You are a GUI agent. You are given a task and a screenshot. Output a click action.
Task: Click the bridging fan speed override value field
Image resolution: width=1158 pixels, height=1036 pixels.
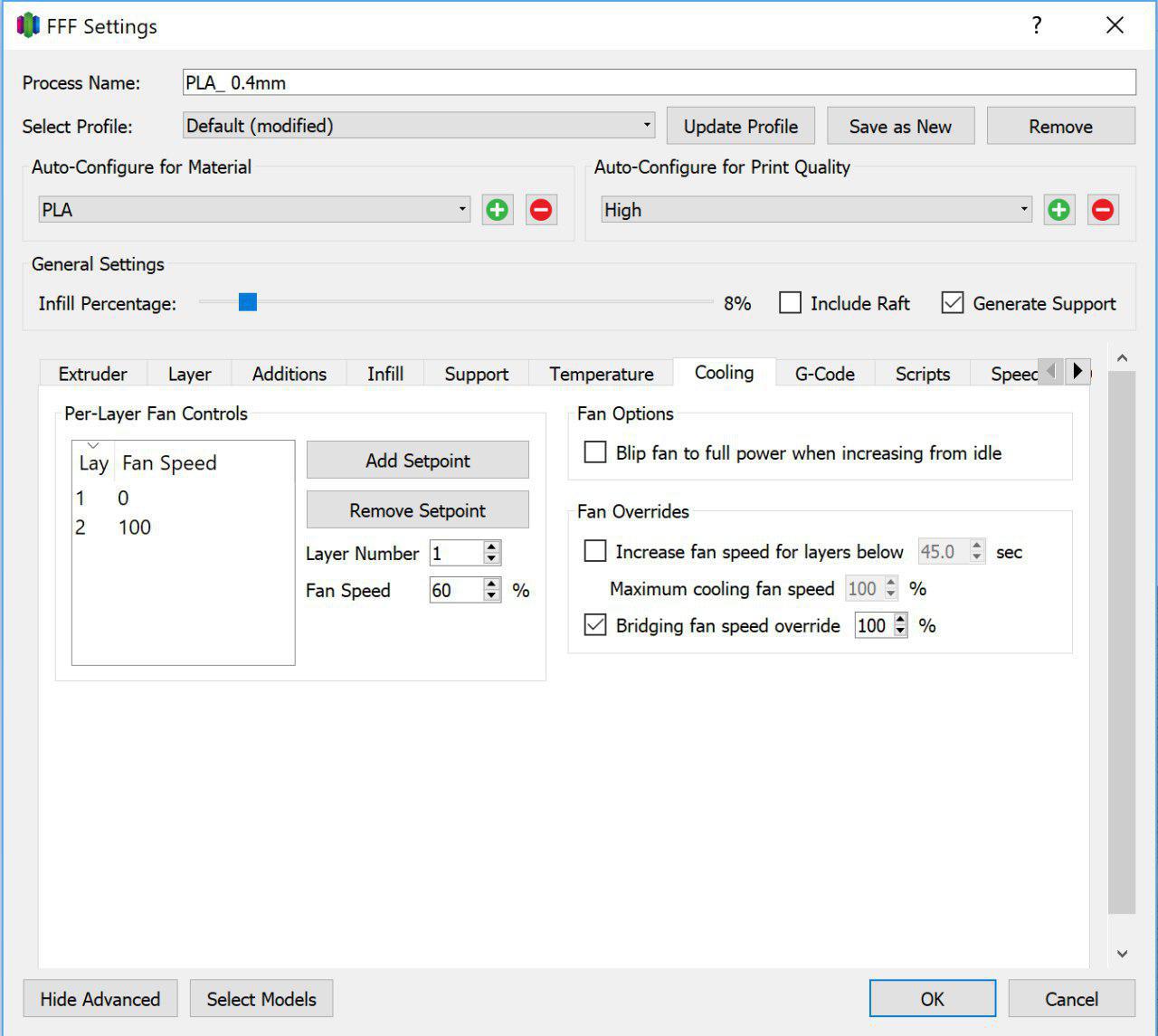pyautogui.click(x=874, y=625)
